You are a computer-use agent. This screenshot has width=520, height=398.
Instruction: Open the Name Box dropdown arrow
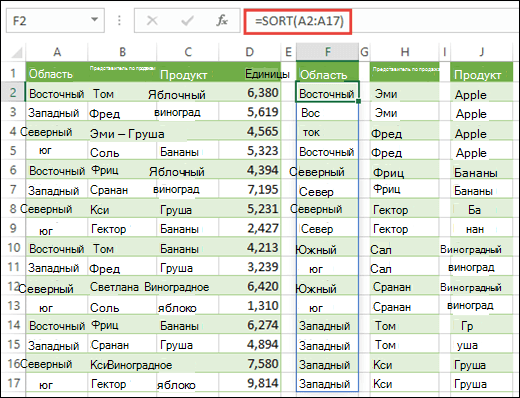tap(95, 20)
